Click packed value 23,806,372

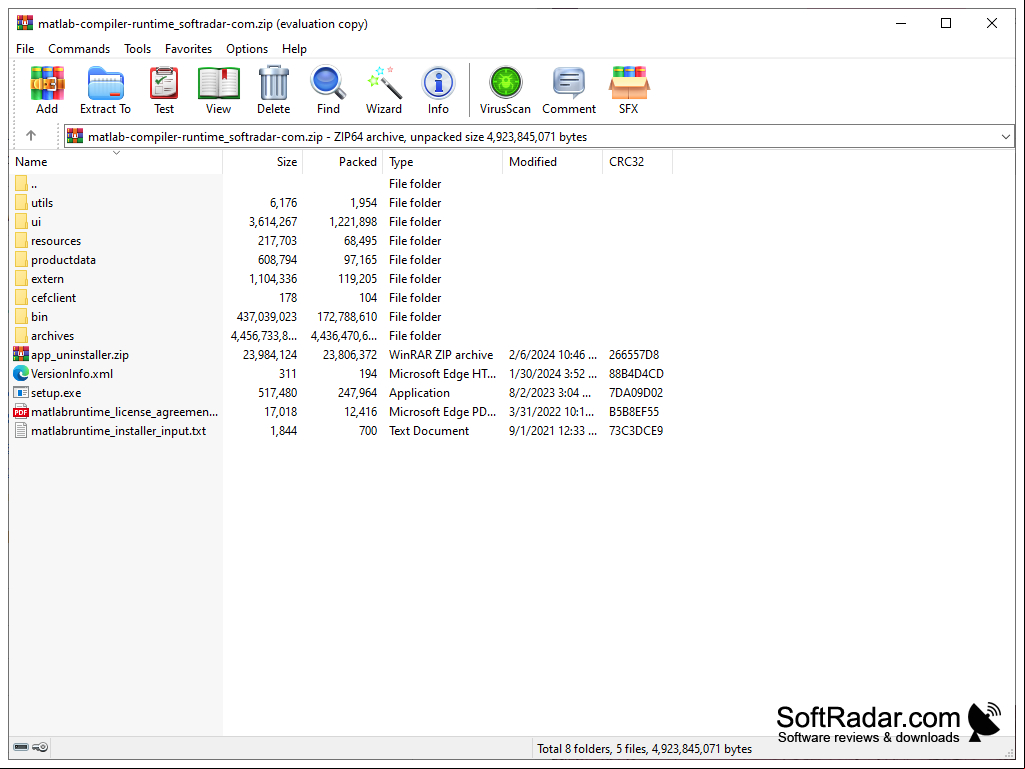click(350, 354)
